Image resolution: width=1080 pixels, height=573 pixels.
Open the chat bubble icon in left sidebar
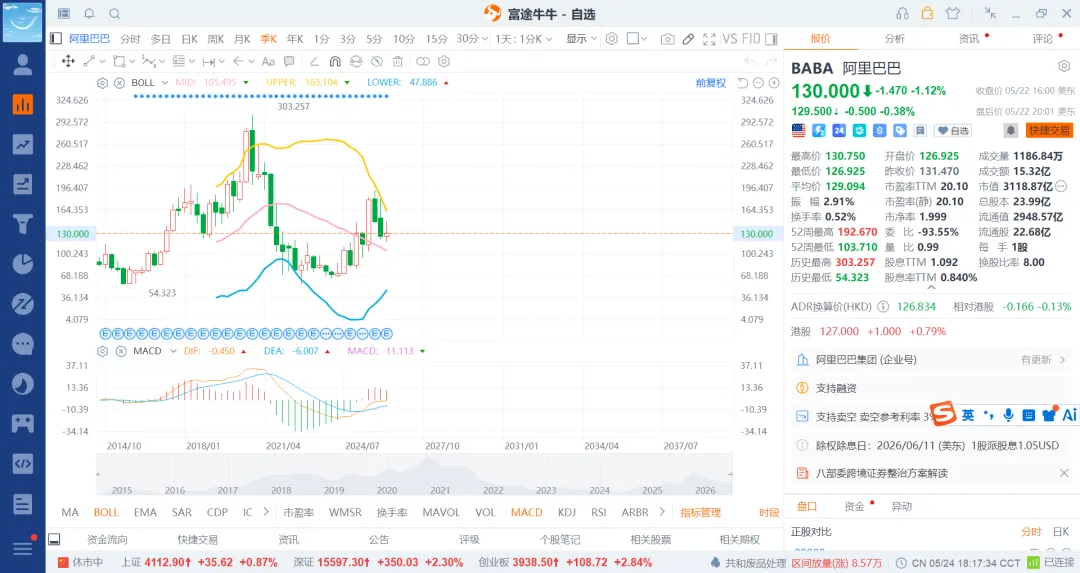coord(23,344)
